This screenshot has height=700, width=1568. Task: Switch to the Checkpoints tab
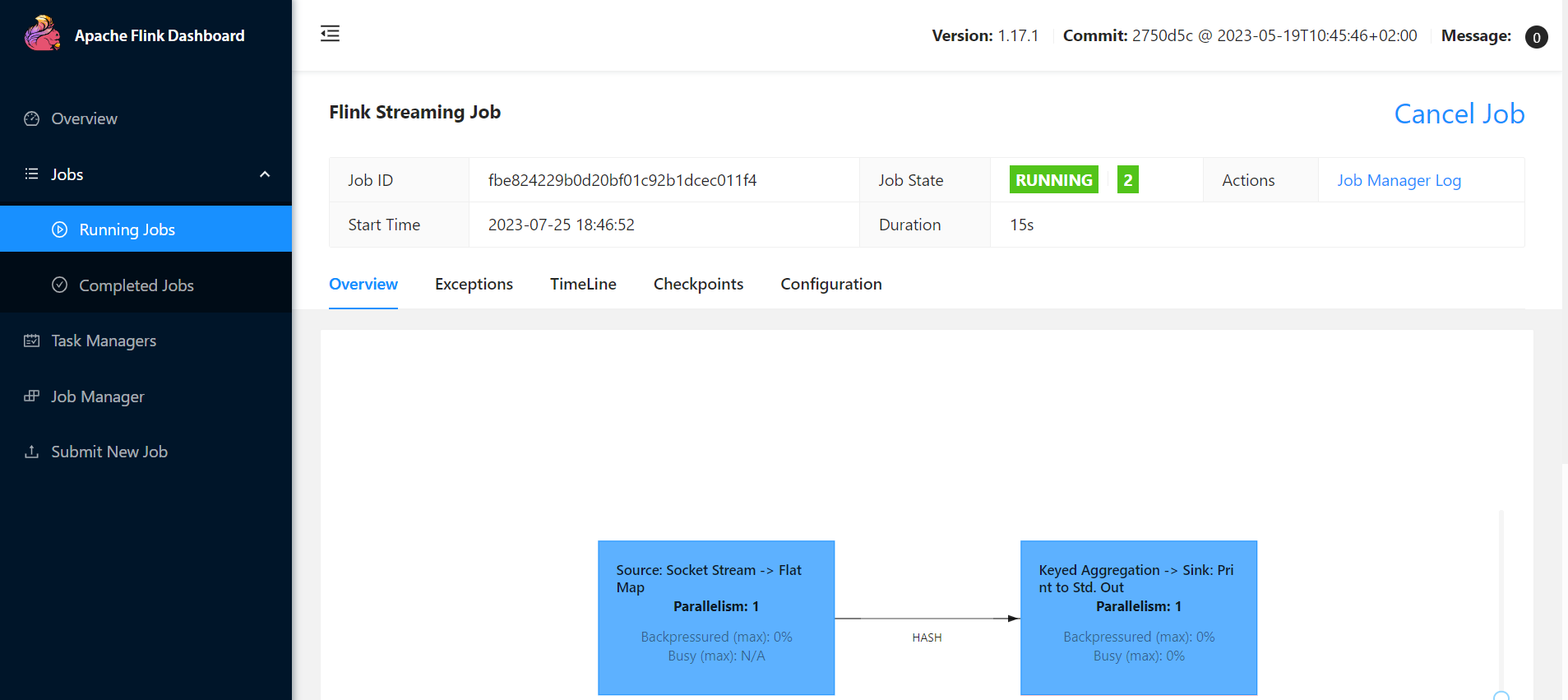[698, 284]
